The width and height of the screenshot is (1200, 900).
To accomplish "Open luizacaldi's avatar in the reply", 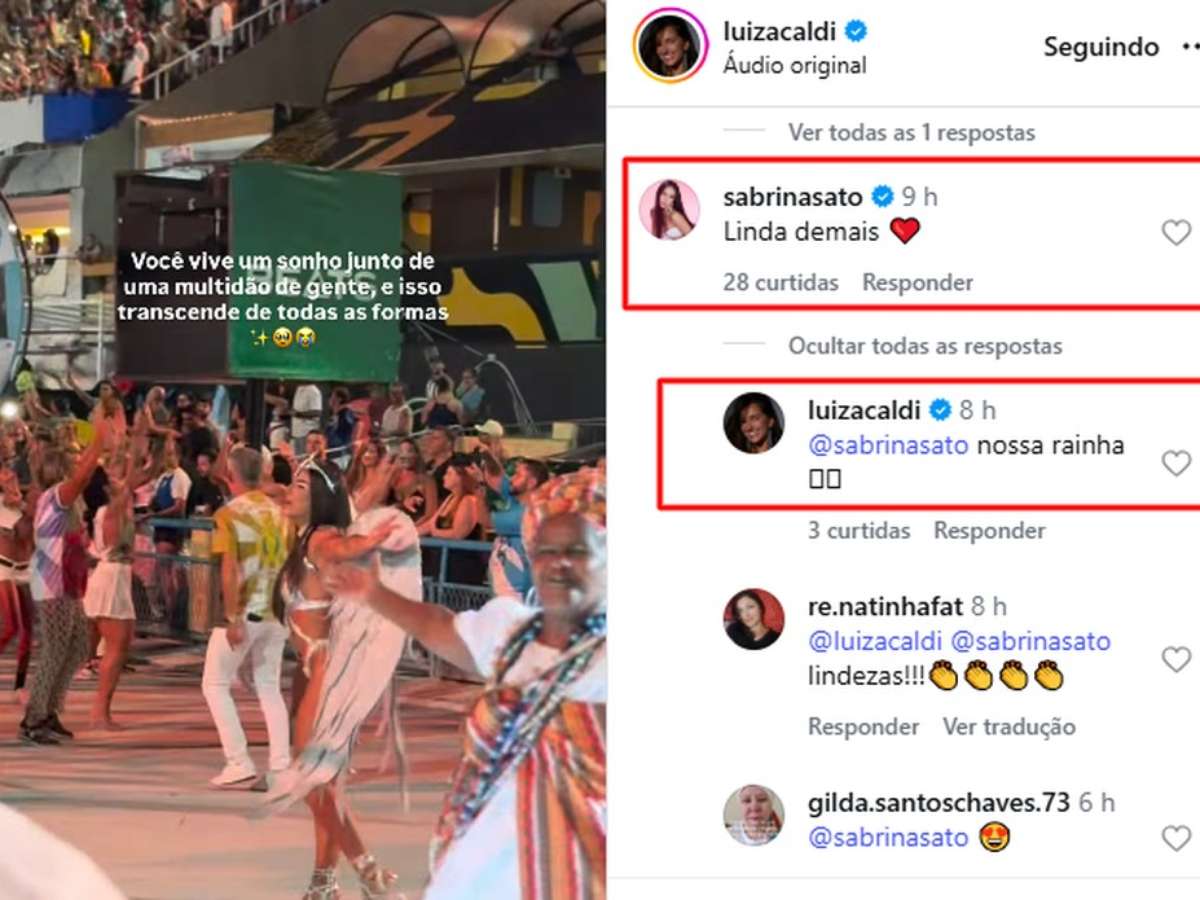I will click(753, 423).
